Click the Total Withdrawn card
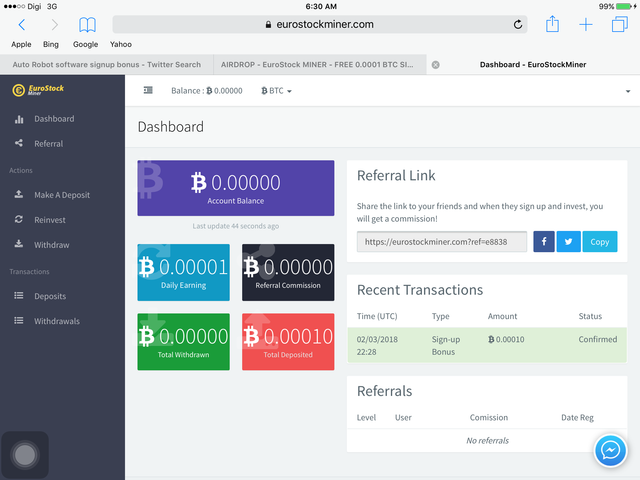Screen dimensions: 640x480 pos(183,342)
